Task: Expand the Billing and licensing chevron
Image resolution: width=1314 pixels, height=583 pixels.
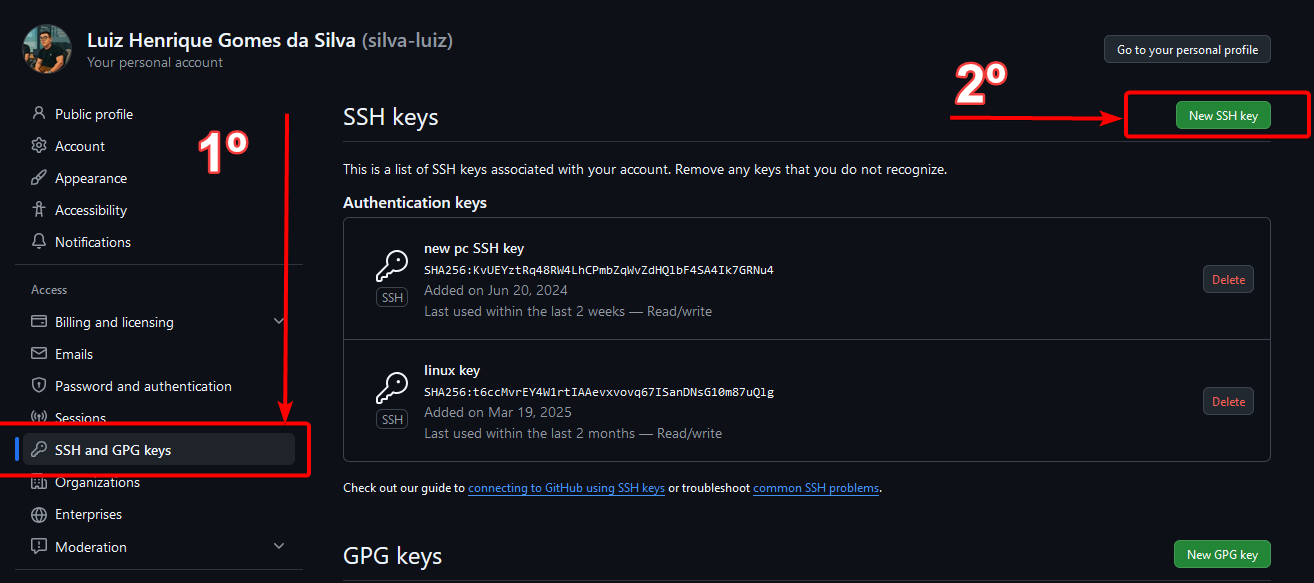Action: (279, 321)
